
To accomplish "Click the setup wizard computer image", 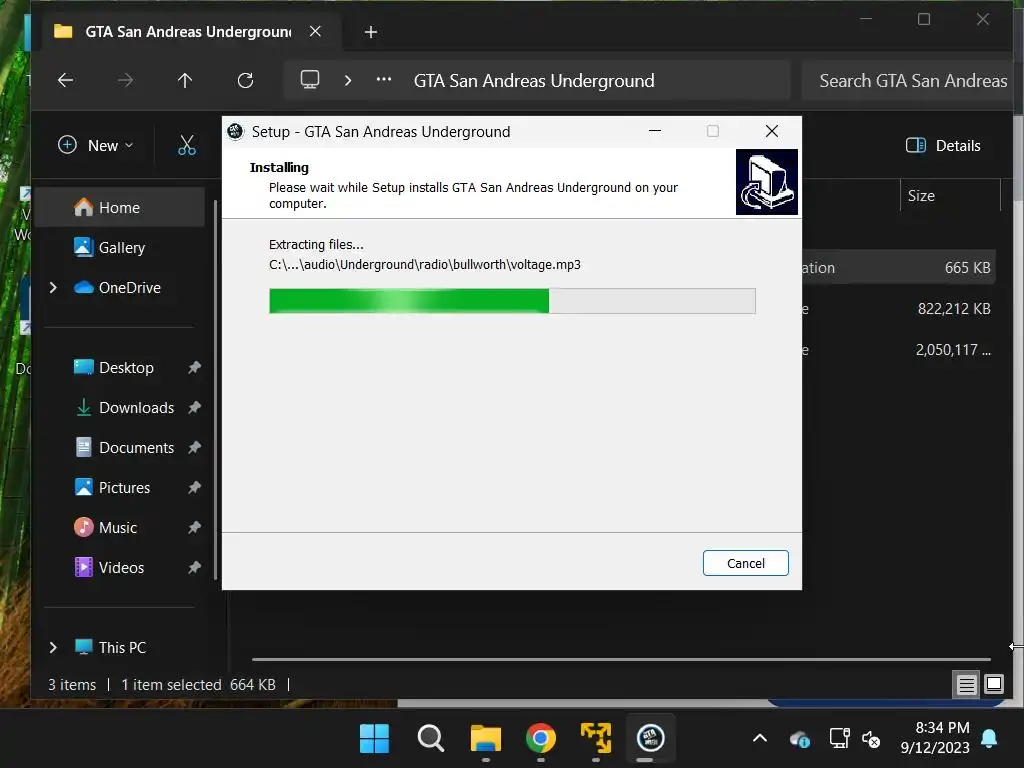I will tap(767, 182).
